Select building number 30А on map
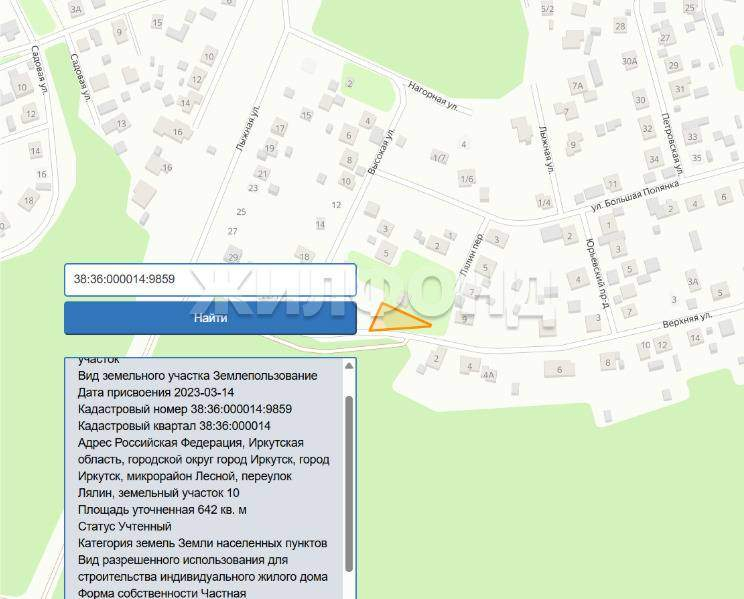 coord(629,61)
